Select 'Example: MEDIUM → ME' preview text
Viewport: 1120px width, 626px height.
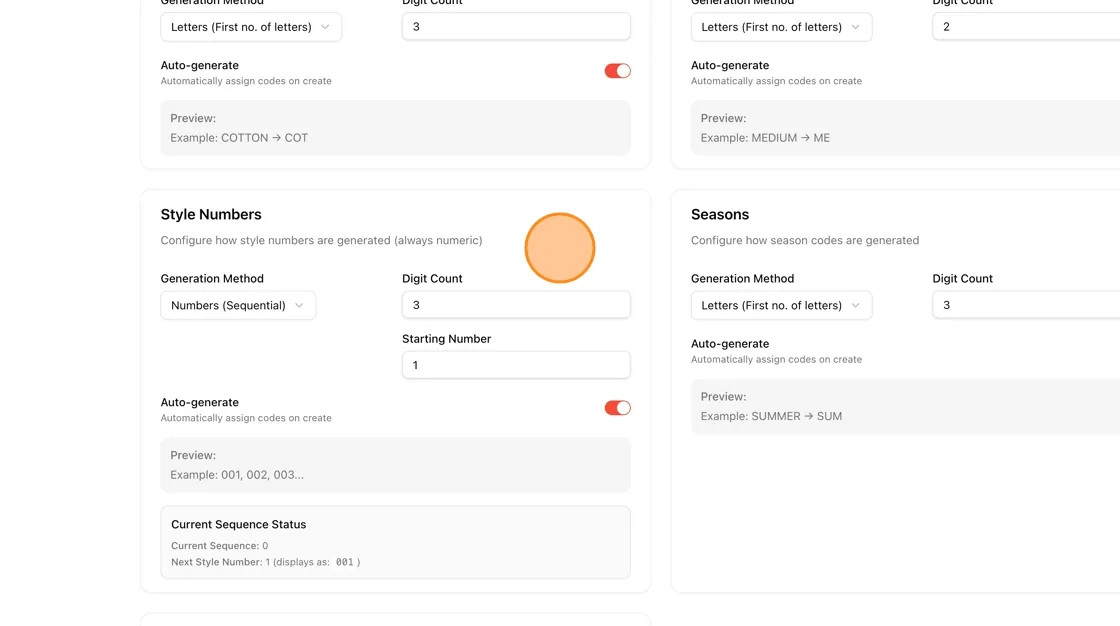(x=765, y=138)
